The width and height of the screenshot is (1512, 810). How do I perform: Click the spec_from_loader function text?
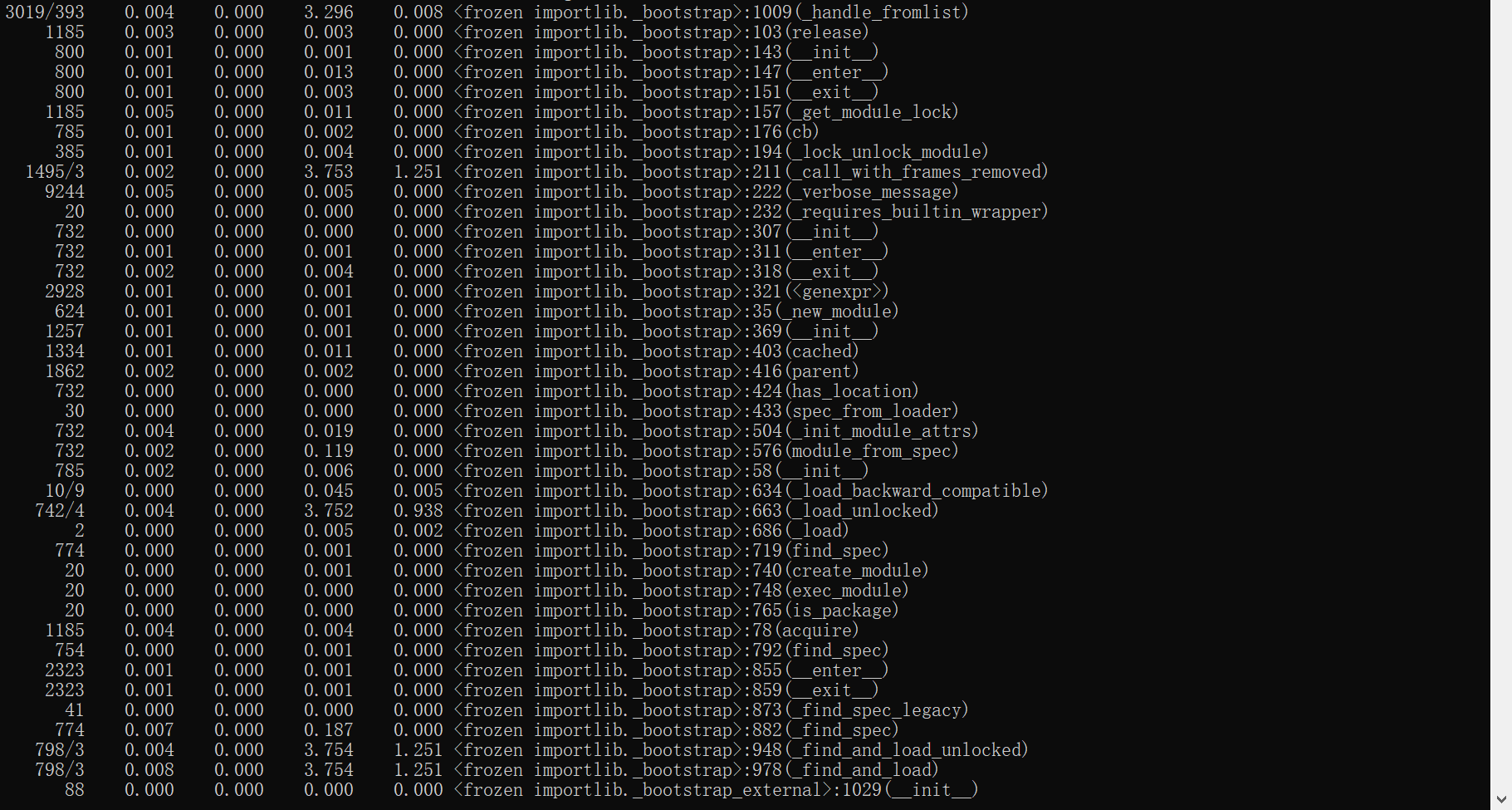click(871, 411)
